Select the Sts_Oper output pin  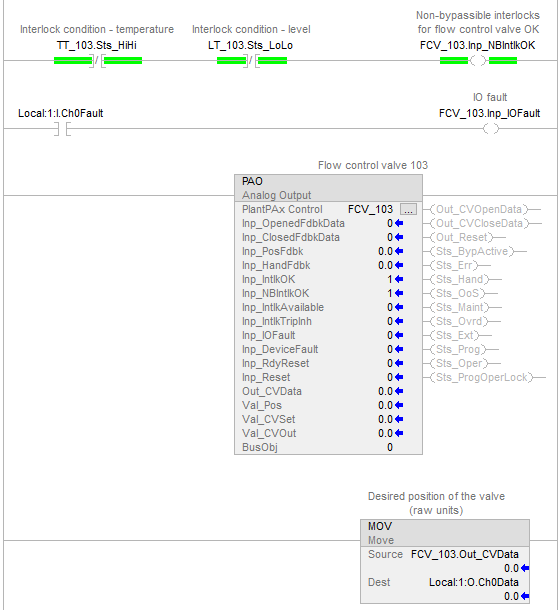point(459,363)
